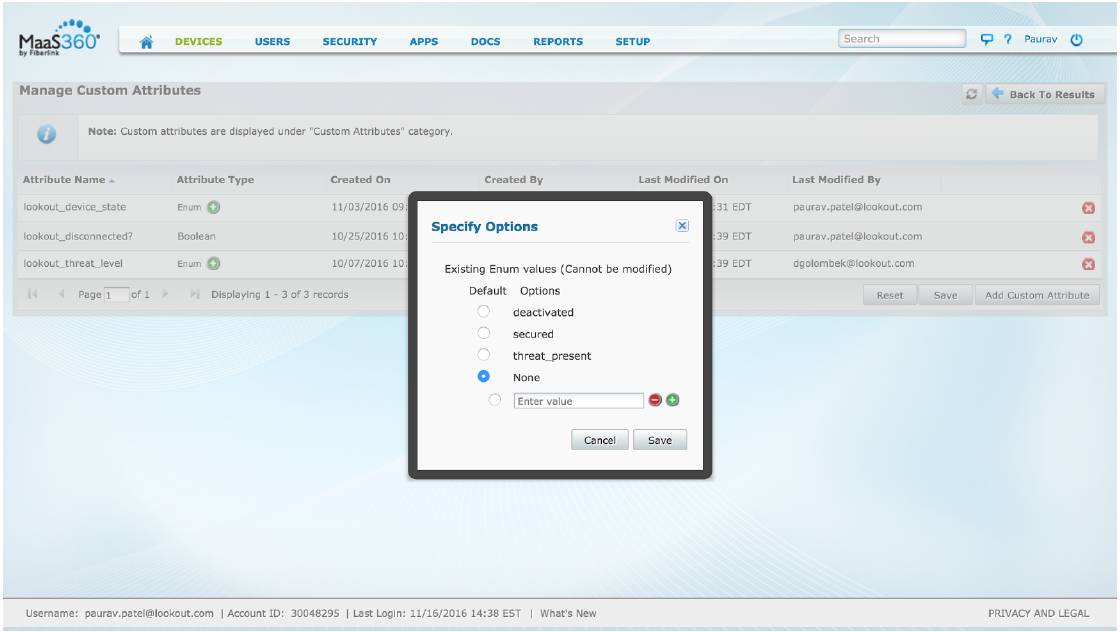Open the SETUP menu
Viewport: 1120px width, 632px height.
[x=633, y=42]
